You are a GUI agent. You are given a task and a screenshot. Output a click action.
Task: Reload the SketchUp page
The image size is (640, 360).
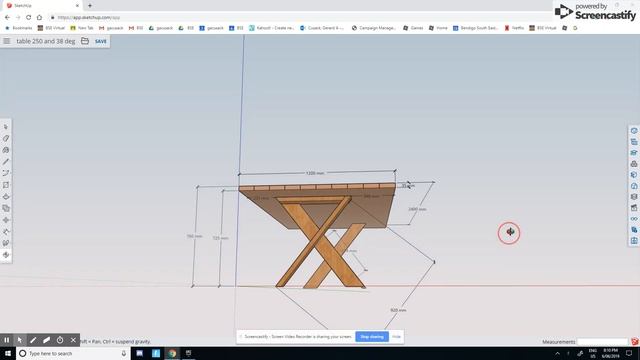click(29, 18)
